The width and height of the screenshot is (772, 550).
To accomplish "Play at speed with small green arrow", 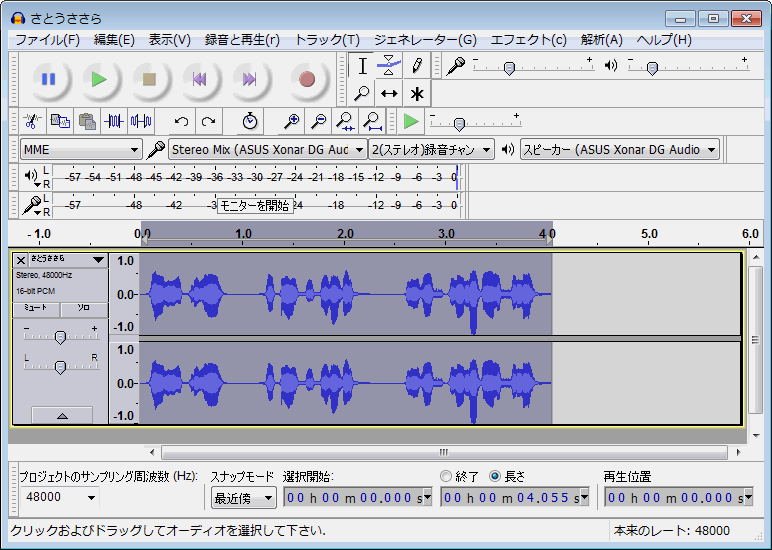I will [411, 121].
